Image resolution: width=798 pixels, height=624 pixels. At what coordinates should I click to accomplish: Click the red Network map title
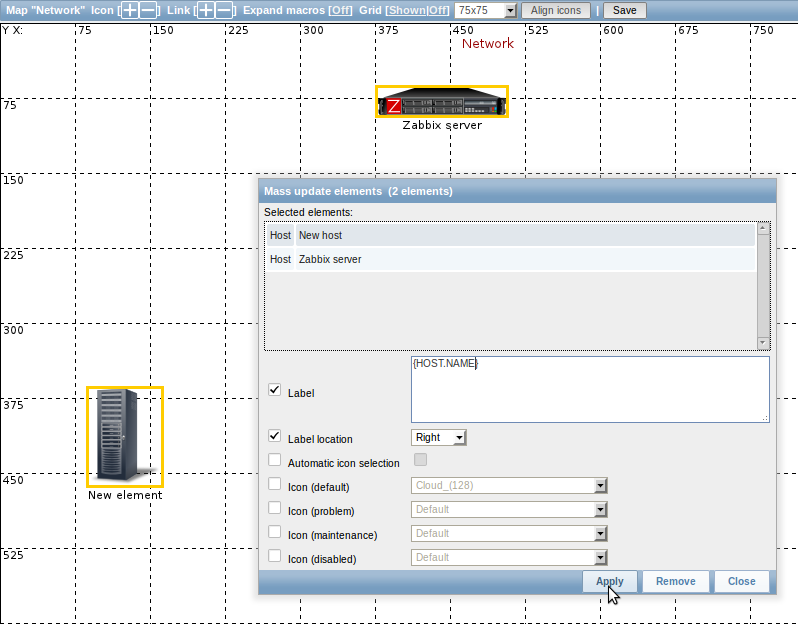[488, 44]
